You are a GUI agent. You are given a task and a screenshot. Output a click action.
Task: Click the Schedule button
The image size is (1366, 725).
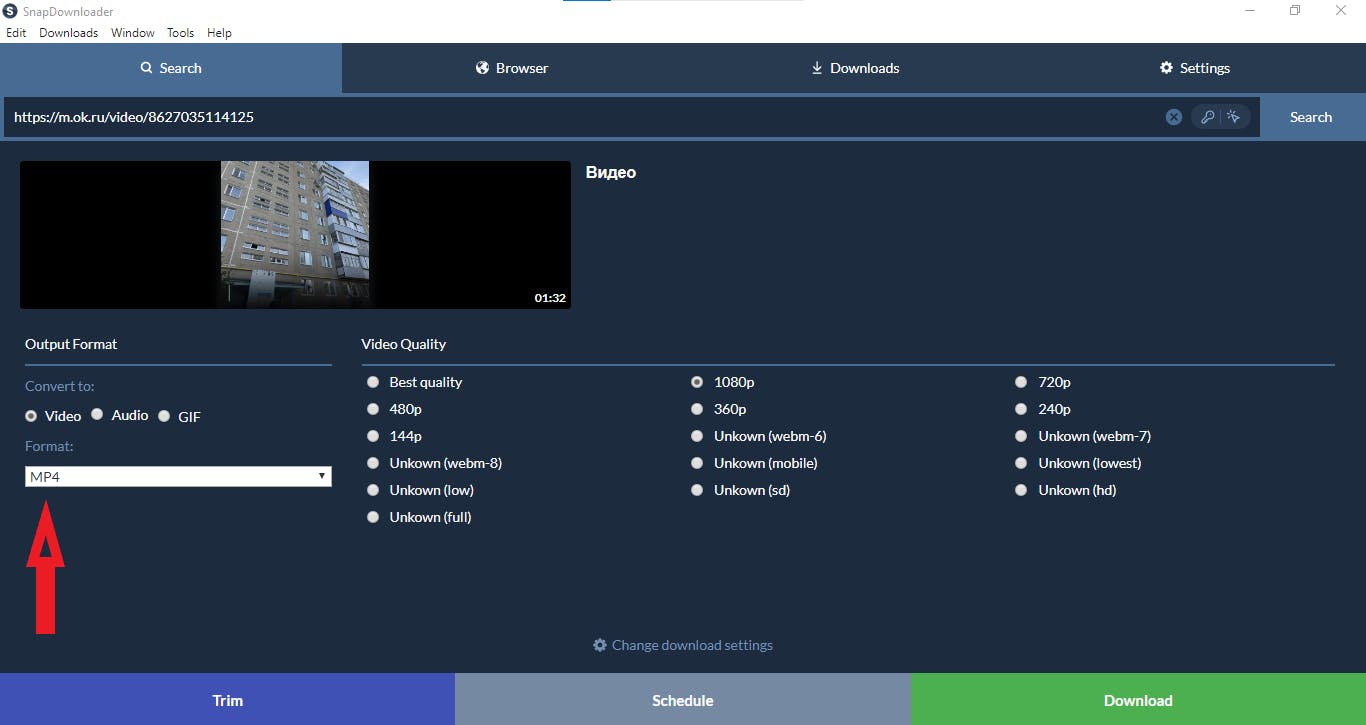(683, 700)
